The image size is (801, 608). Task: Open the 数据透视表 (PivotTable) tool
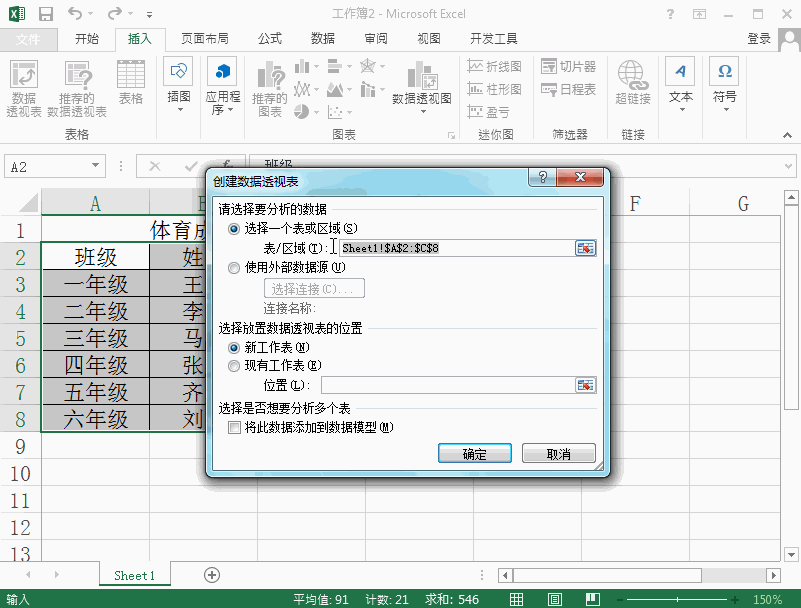point(22,88)
